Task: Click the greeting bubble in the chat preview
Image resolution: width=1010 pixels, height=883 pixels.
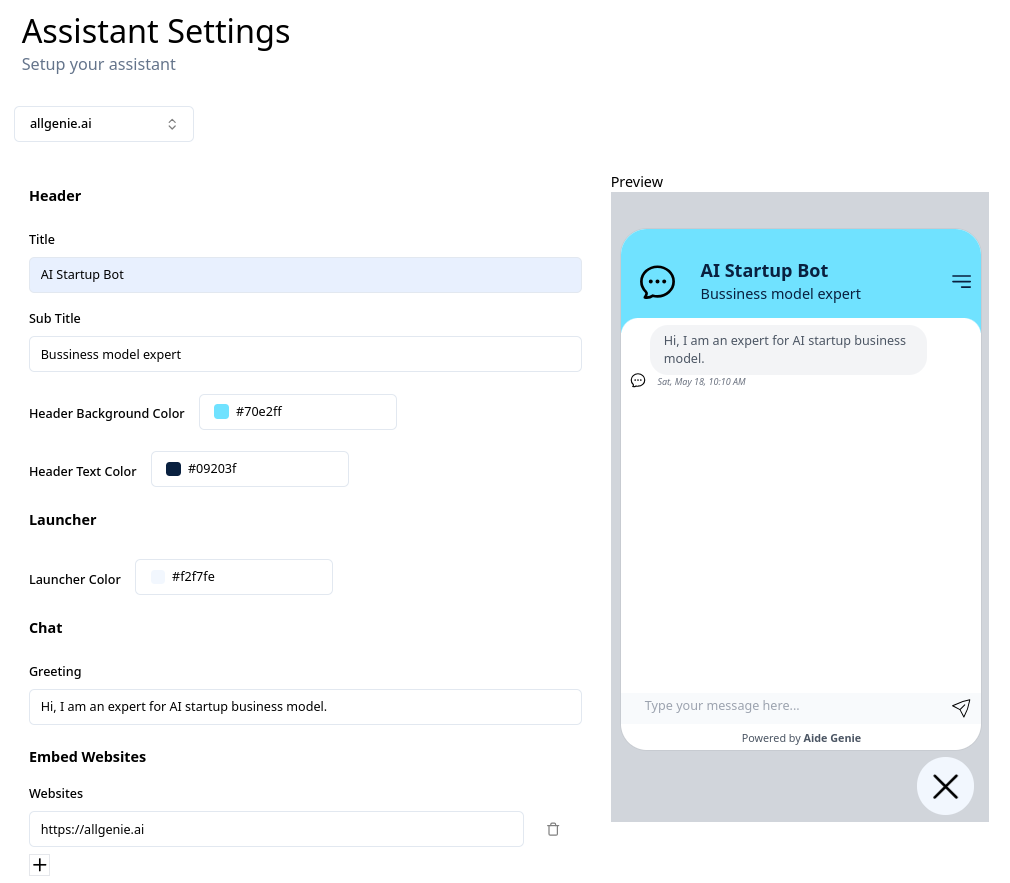Action: coord(788,349)
